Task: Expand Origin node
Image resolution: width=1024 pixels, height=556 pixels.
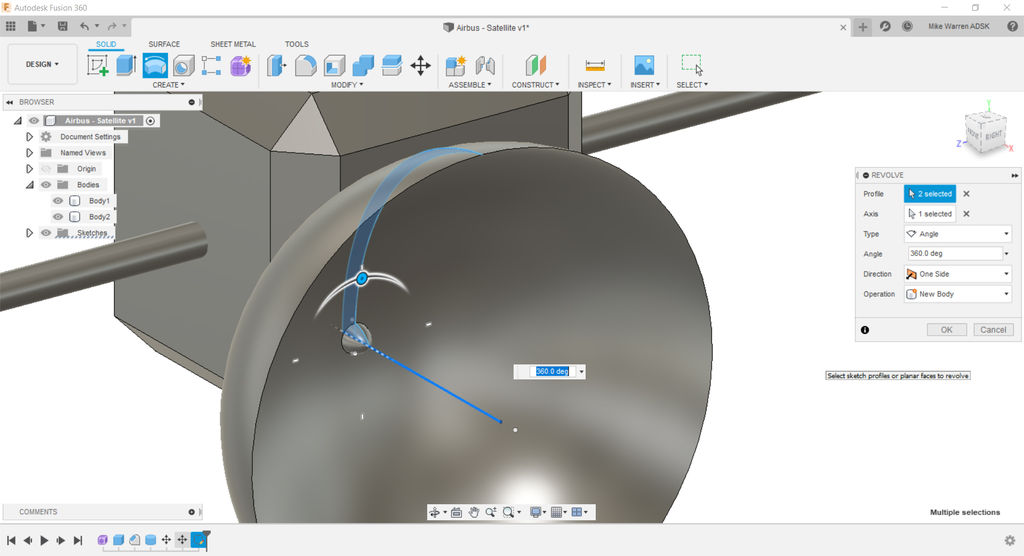Action: click(x=29, y=169)
